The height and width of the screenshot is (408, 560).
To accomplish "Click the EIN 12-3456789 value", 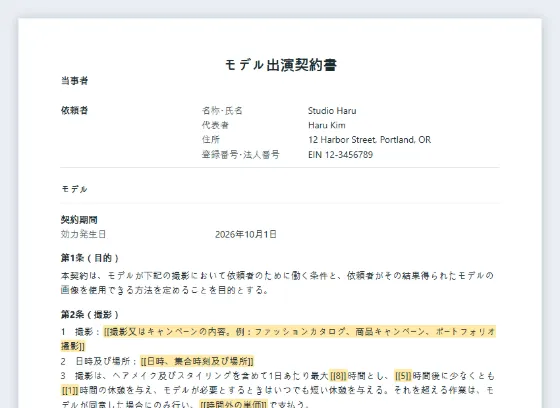I will click(x=340, y=155).
